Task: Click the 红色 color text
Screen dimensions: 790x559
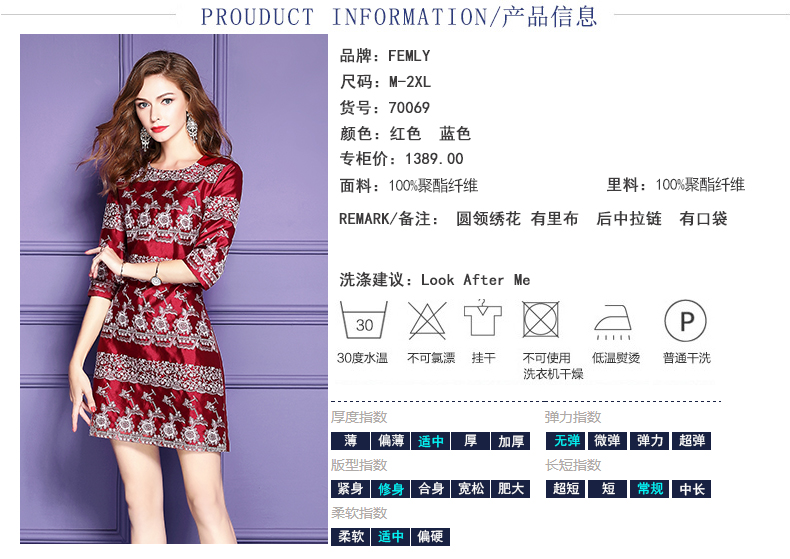Action: (405, 133)
